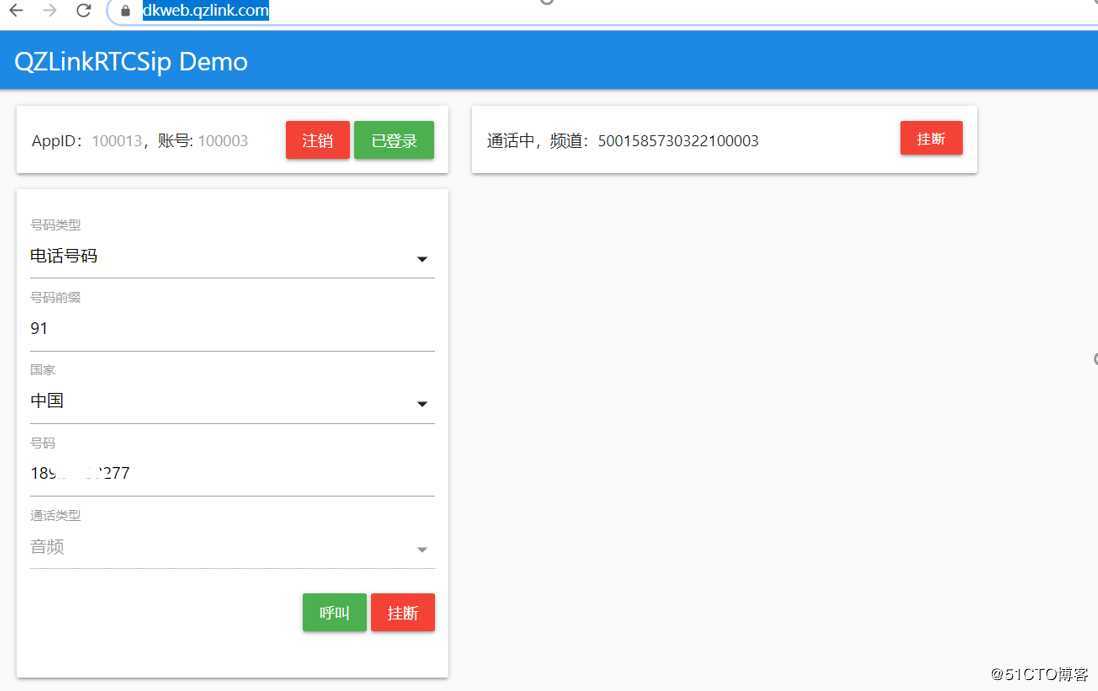Screen dimensions: 1098x691
Task: Click the green 呼叫 call button
Action: [334, 613]
